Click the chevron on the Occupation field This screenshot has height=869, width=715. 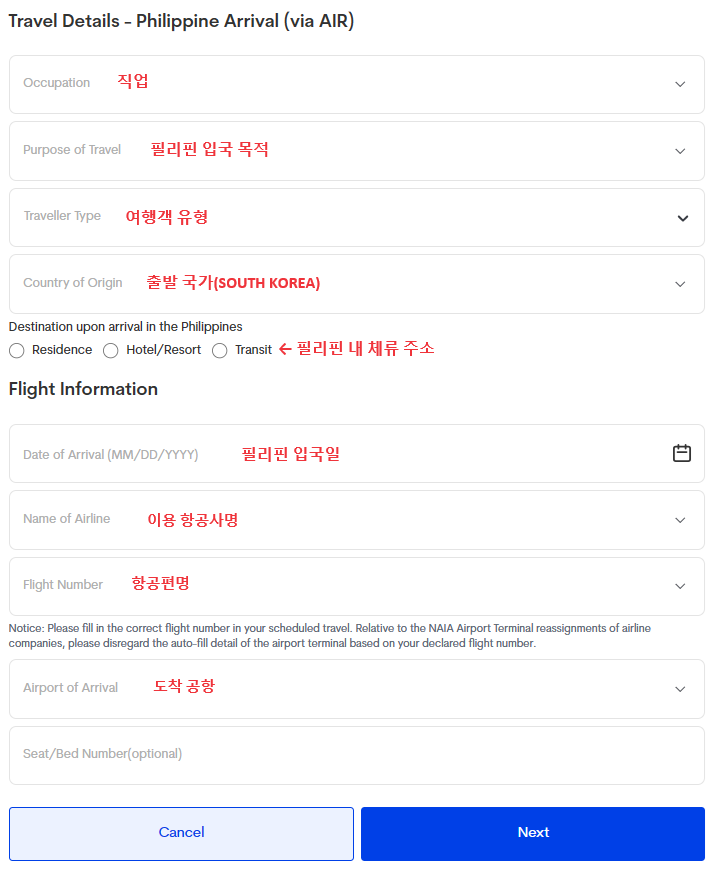(680, 84)
